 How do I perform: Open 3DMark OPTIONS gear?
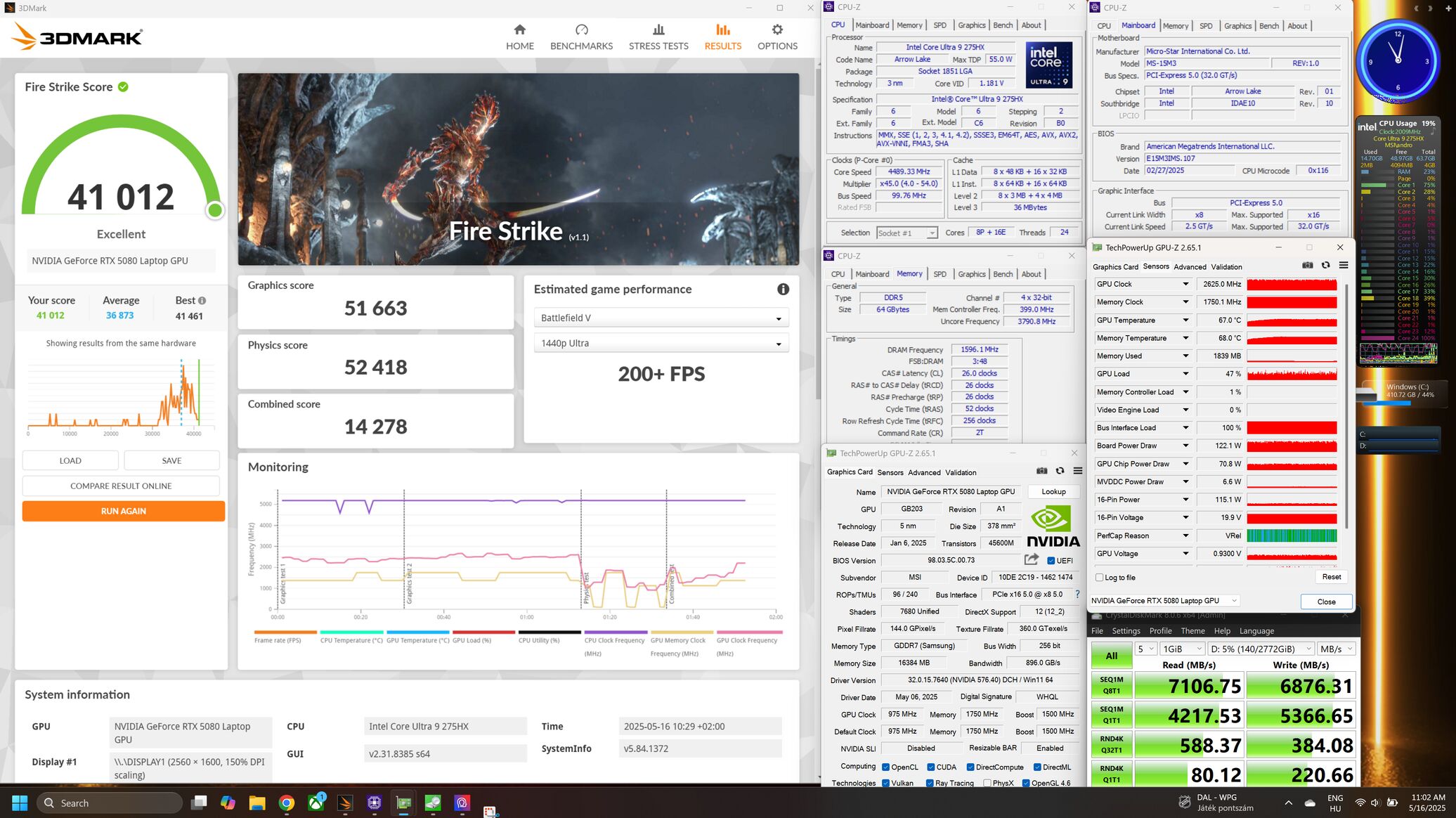[x=777, y=37]
